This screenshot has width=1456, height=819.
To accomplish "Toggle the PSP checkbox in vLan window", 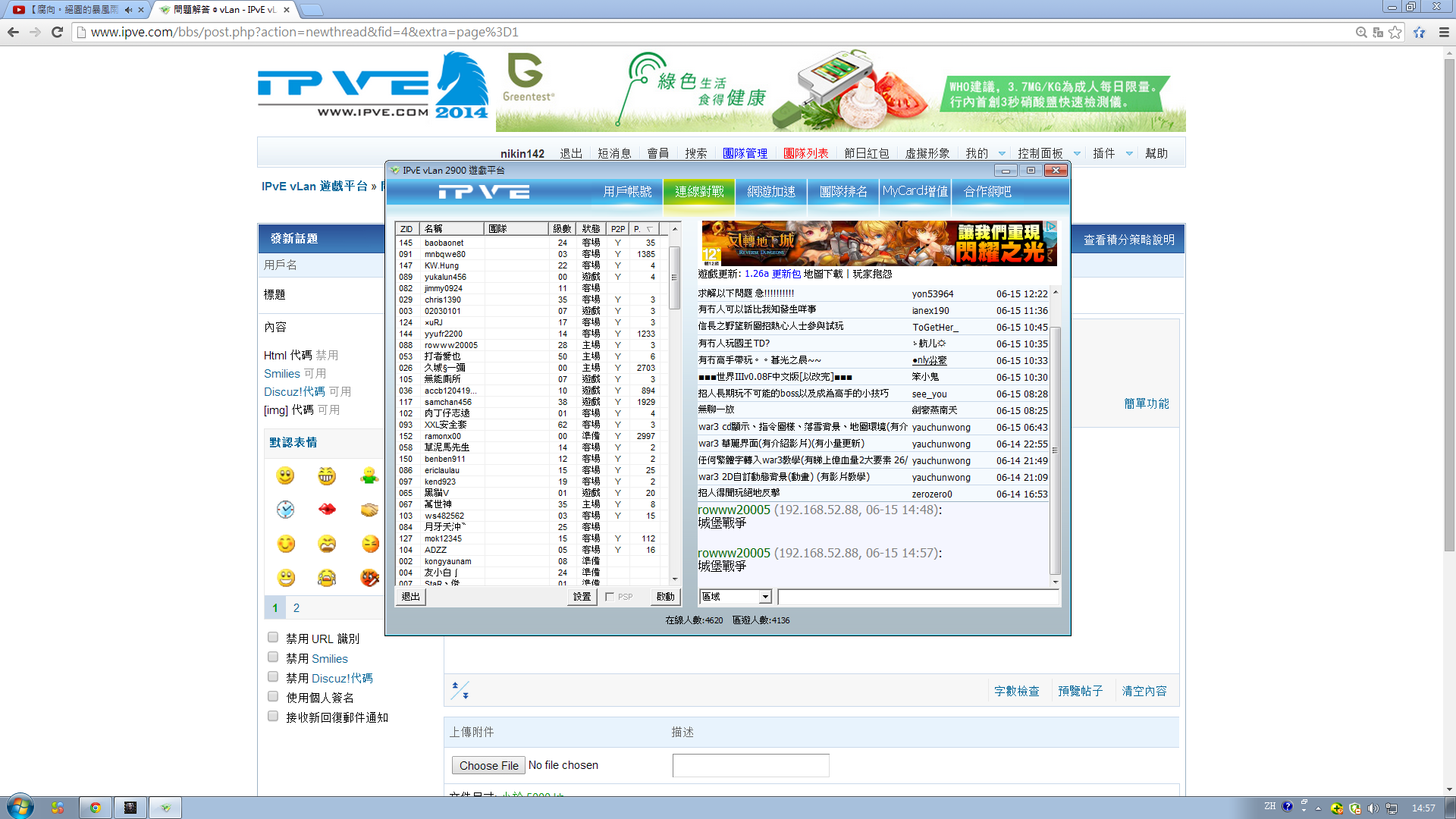I will coord(610,597).
